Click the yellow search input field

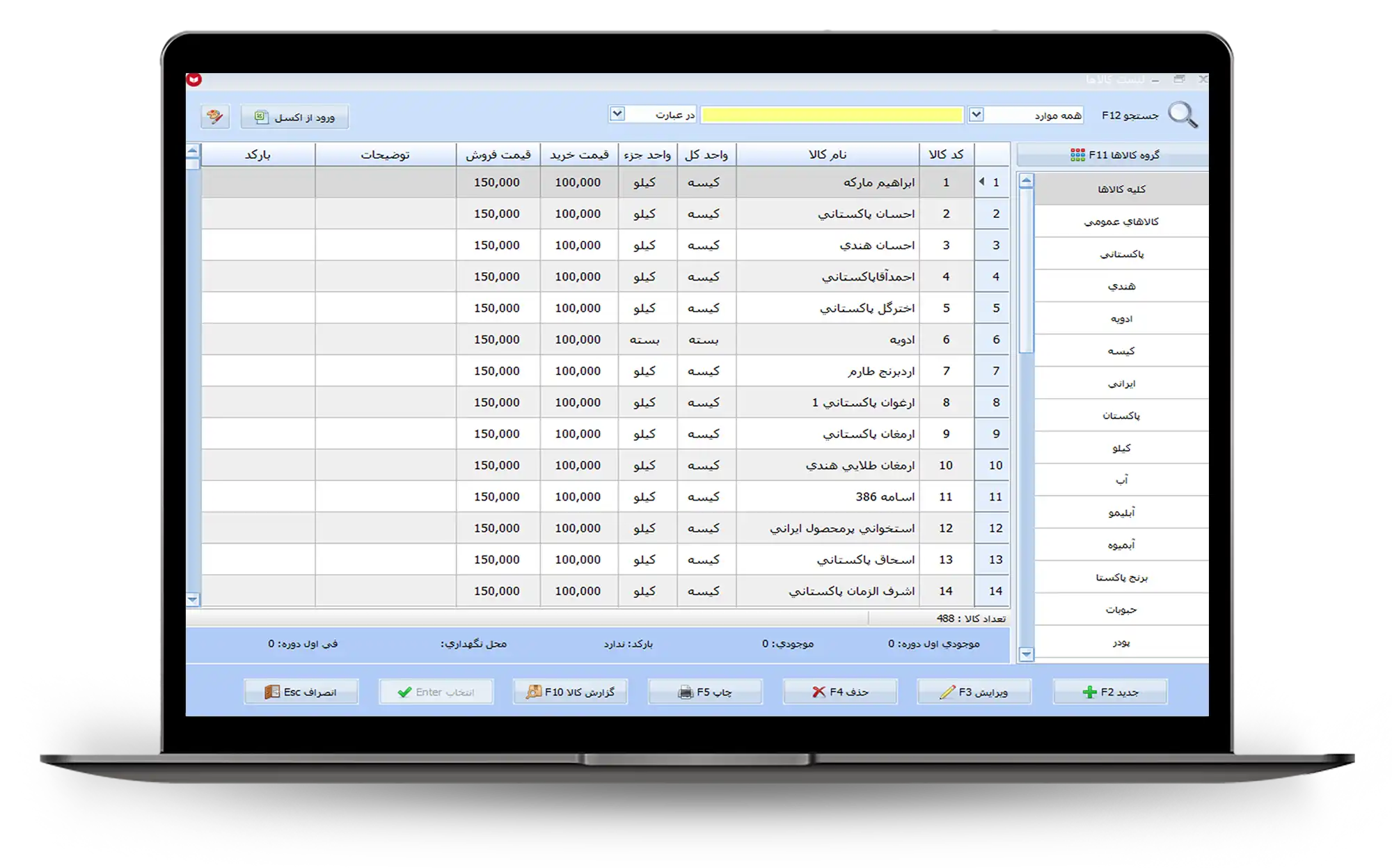coord(832,115)
